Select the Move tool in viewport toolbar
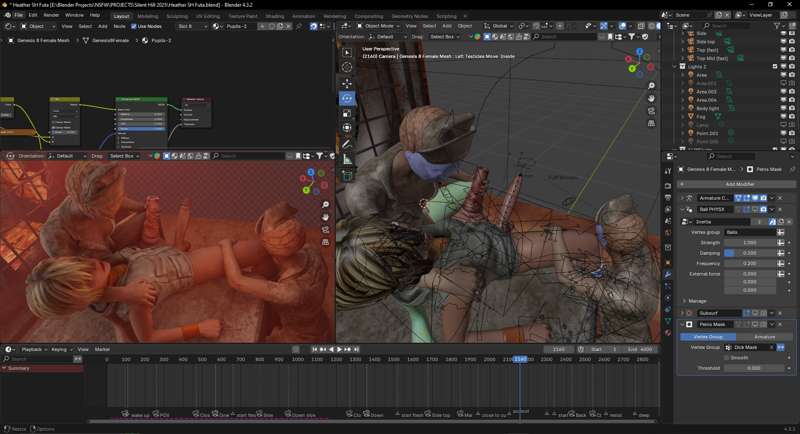The image size is (800, 434). [x=347, y=83]
